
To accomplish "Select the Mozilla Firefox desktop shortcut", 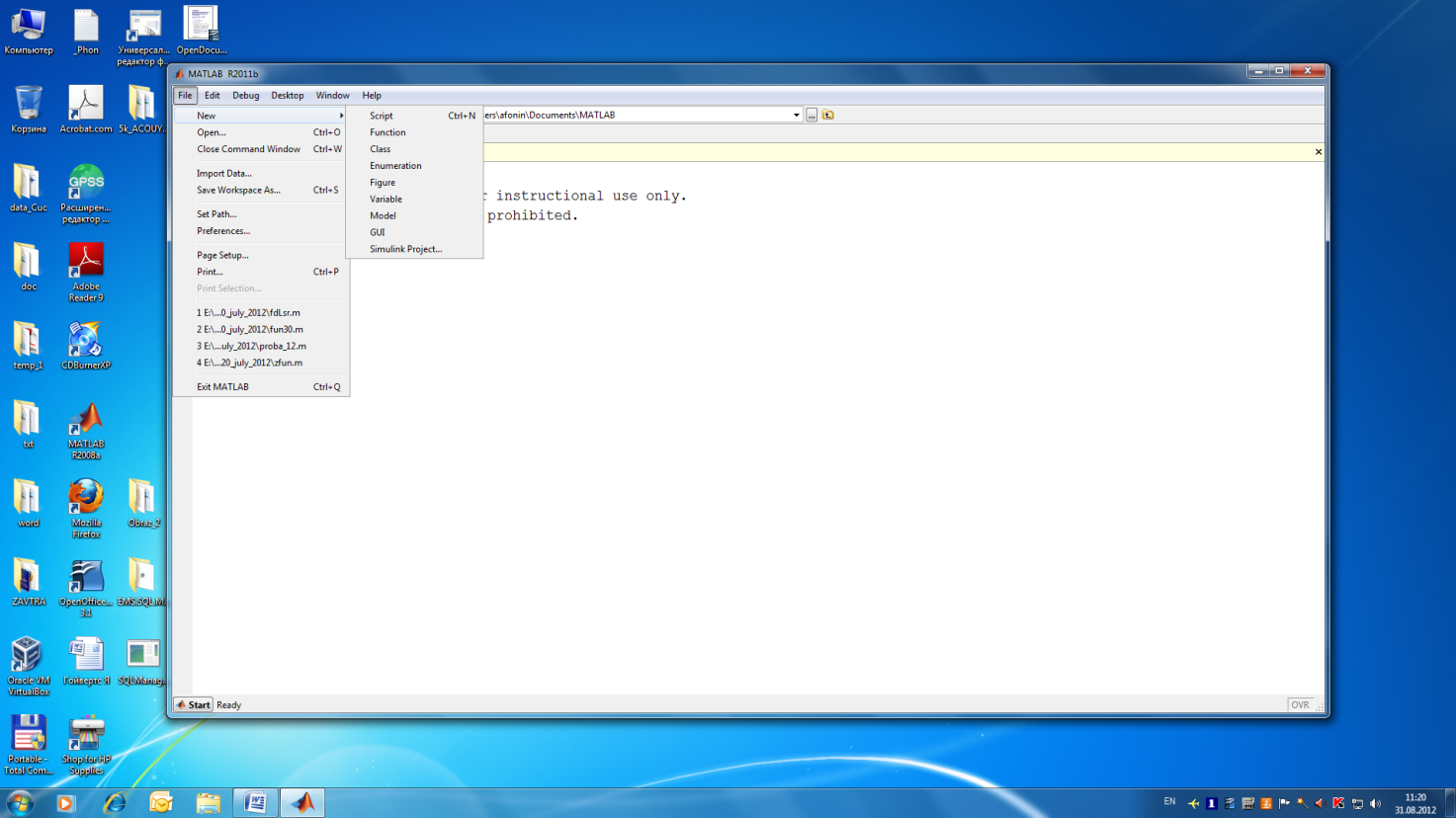I will [86, 509].
